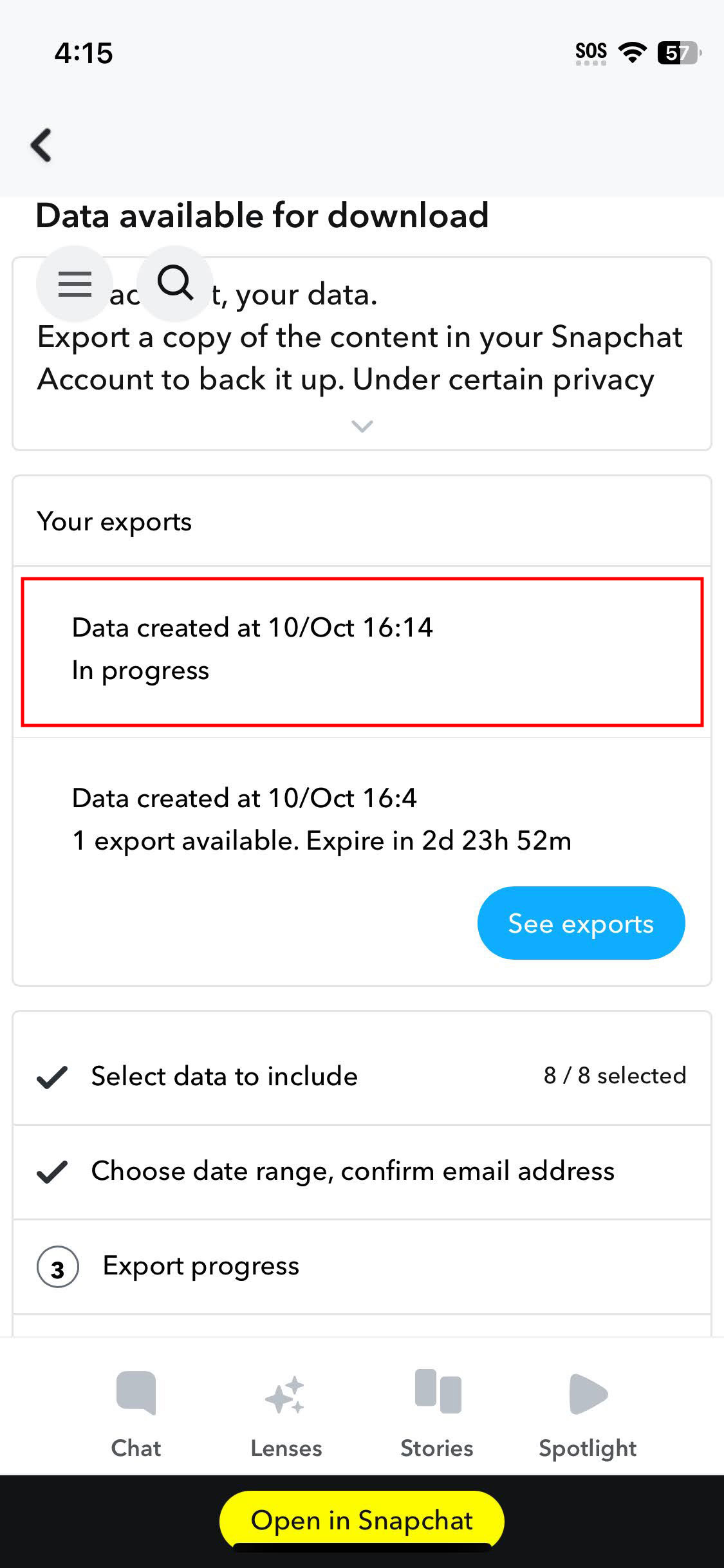724x1568 pixels.
Task: Tap the Chat bubble icon
Action: point(136,1394)
